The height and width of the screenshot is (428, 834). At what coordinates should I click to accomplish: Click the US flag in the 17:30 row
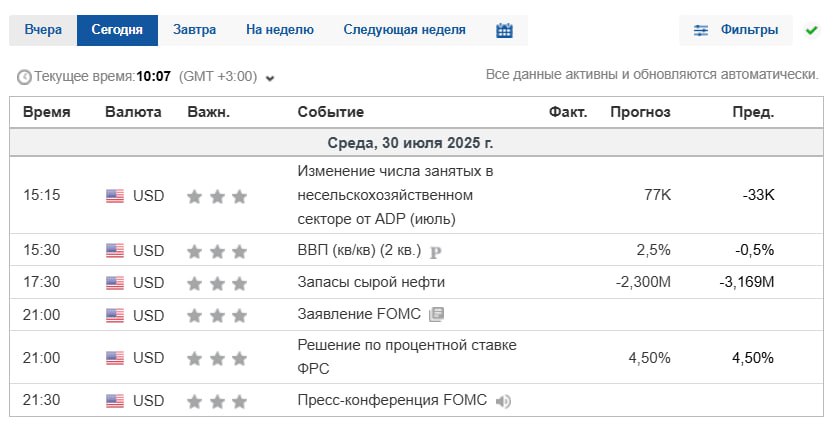tap(115, 283)
